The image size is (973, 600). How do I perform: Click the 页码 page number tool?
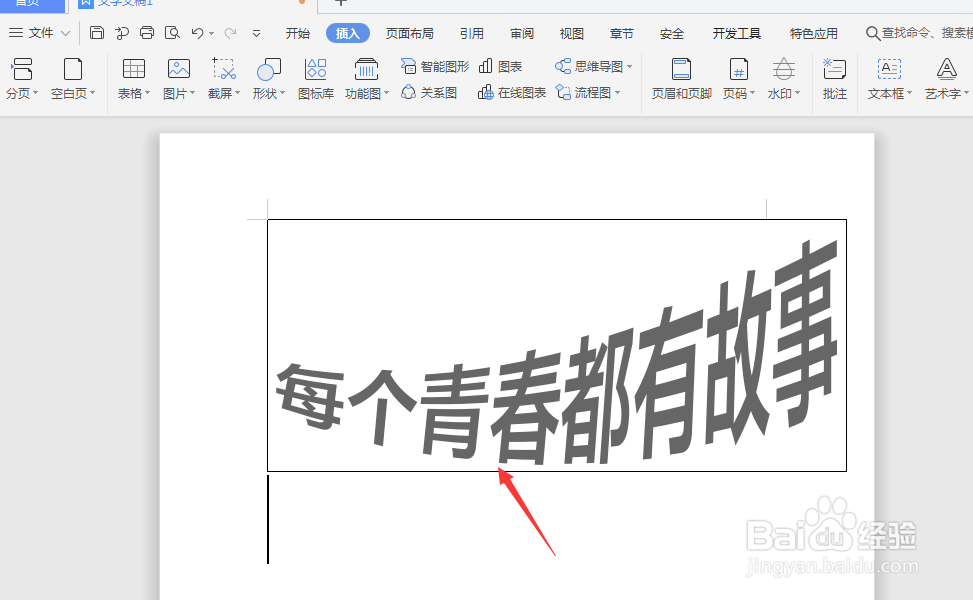[x=738, y=78]
